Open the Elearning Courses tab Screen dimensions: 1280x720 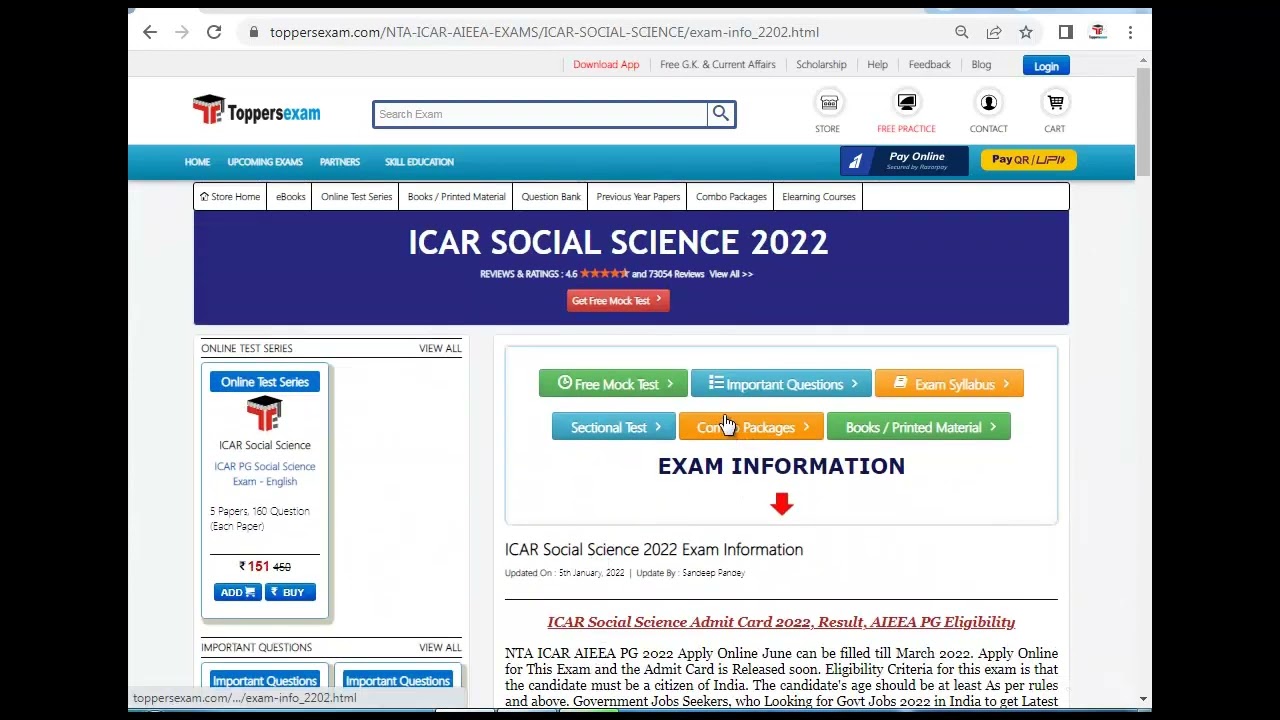[x=819, y=197]
